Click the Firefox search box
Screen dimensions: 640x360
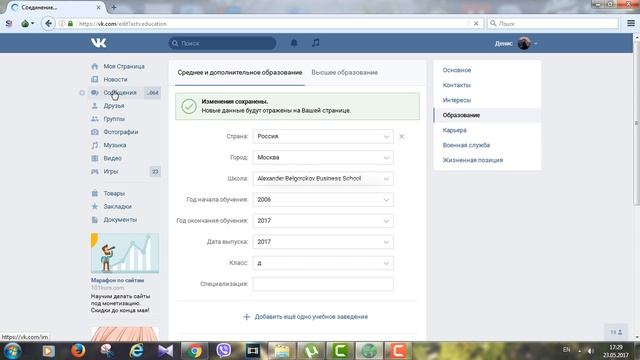click(553, 24)
